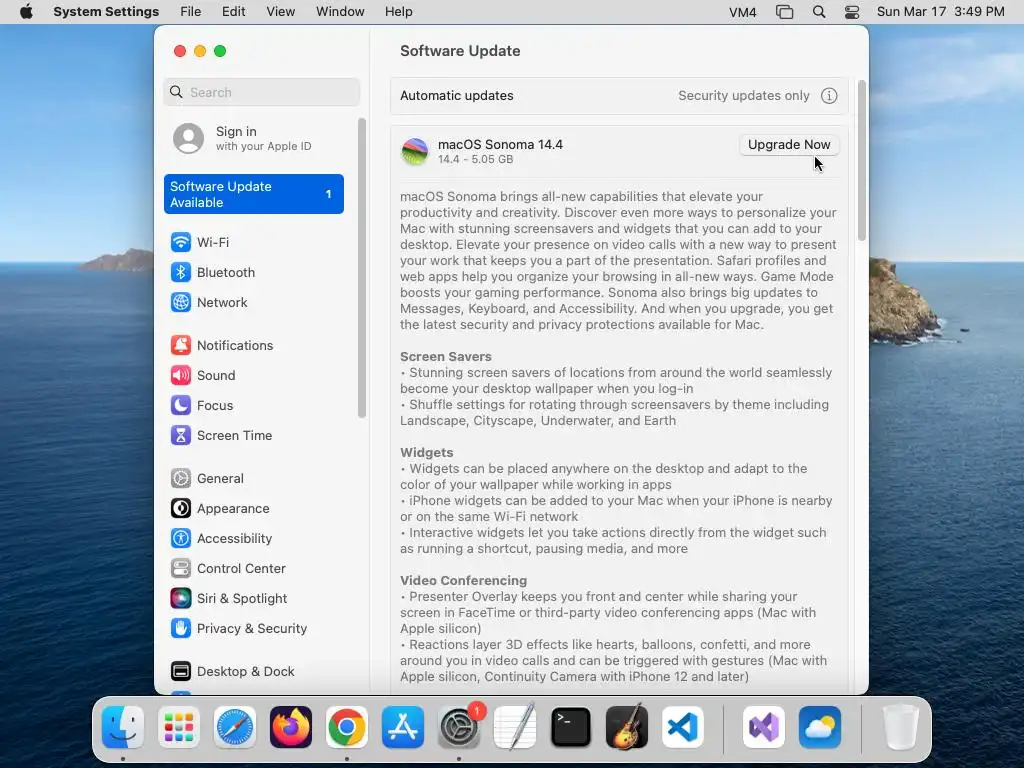
Task: Click VM4 in the menu bar
Action: (x=743, y=12)
